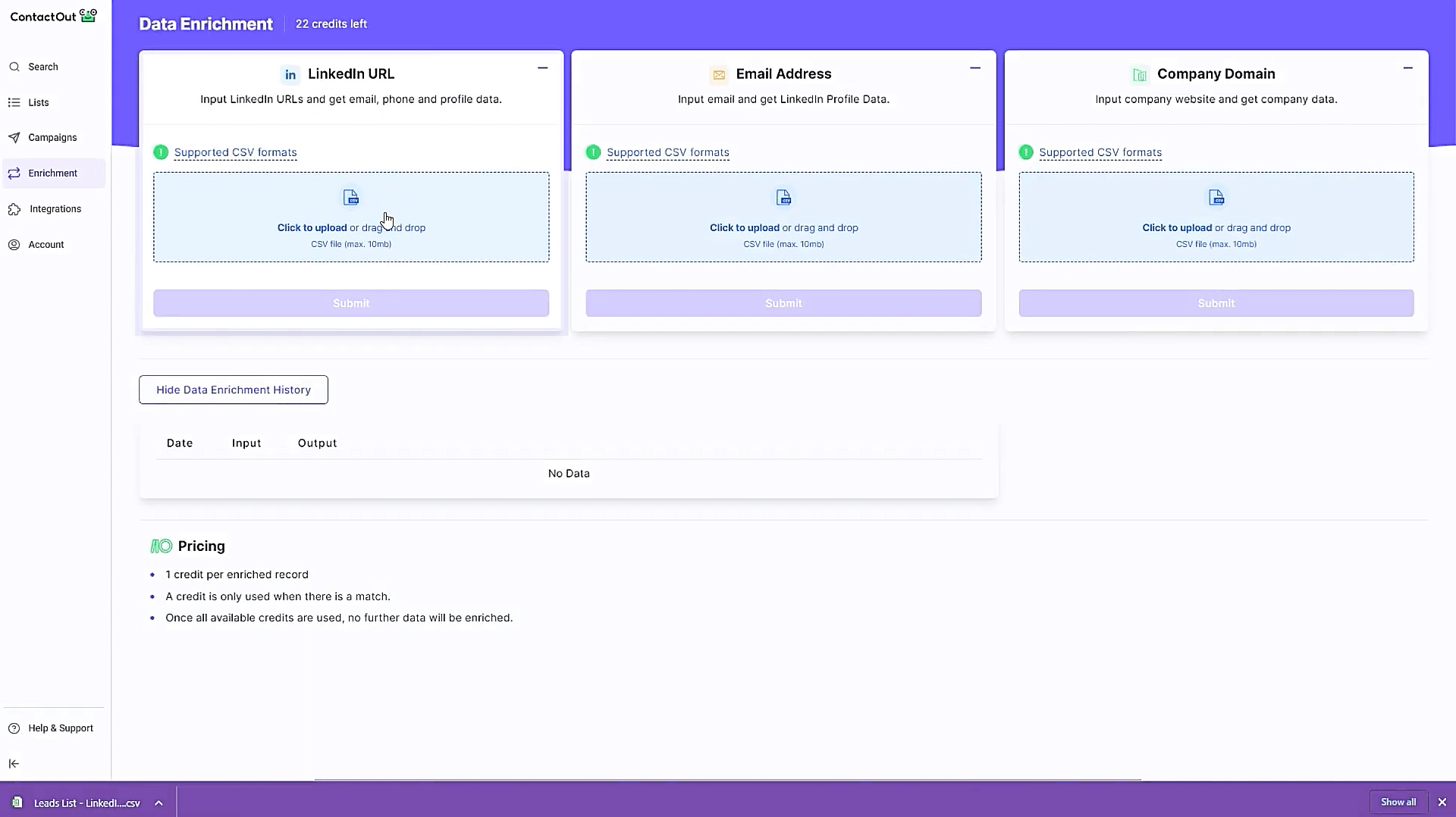This screenshot has height=817, width=1456.
Task: Expand options for downloaded Leads List file
Action: coord(159,803)
